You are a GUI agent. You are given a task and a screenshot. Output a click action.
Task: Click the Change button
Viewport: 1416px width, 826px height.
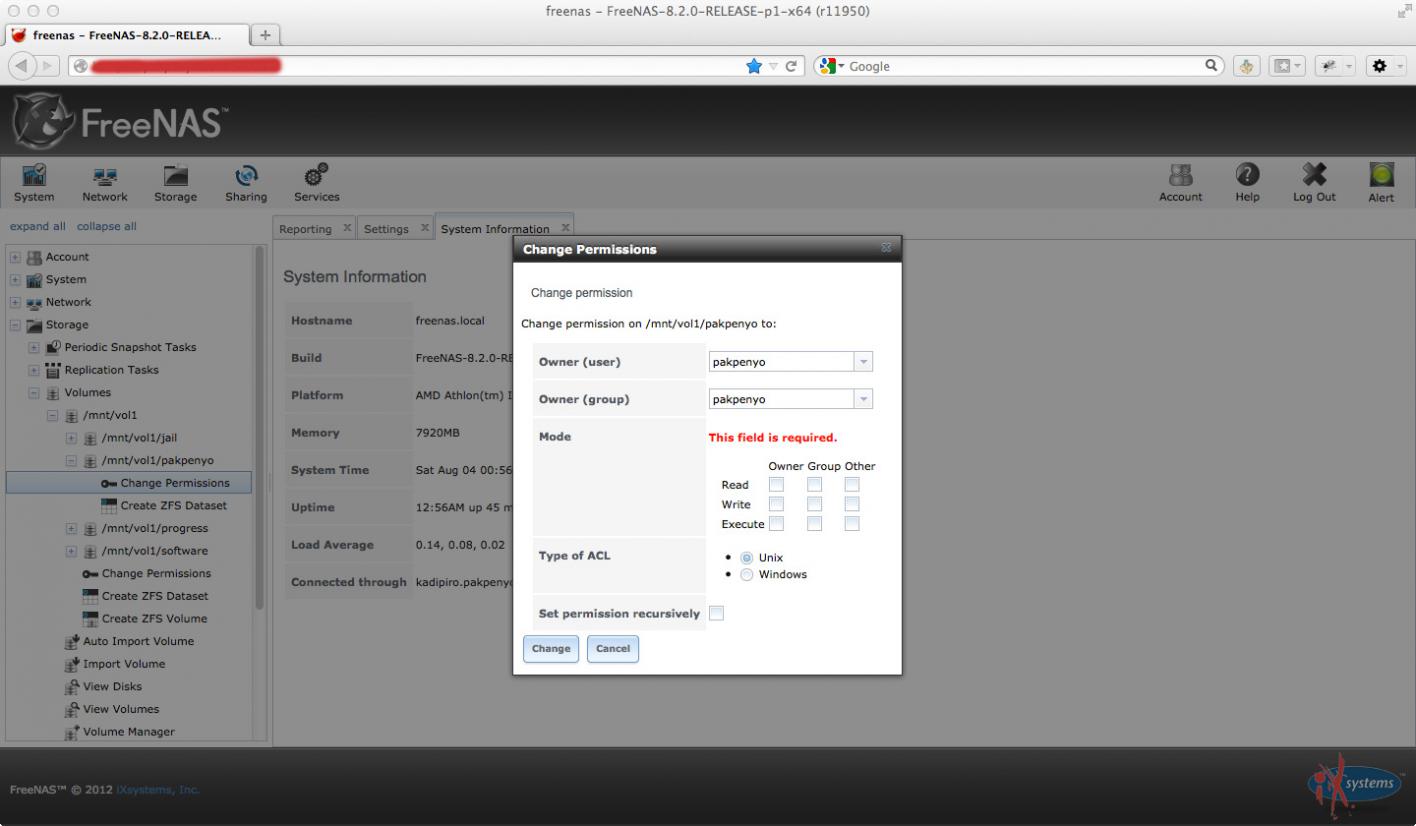551,649
